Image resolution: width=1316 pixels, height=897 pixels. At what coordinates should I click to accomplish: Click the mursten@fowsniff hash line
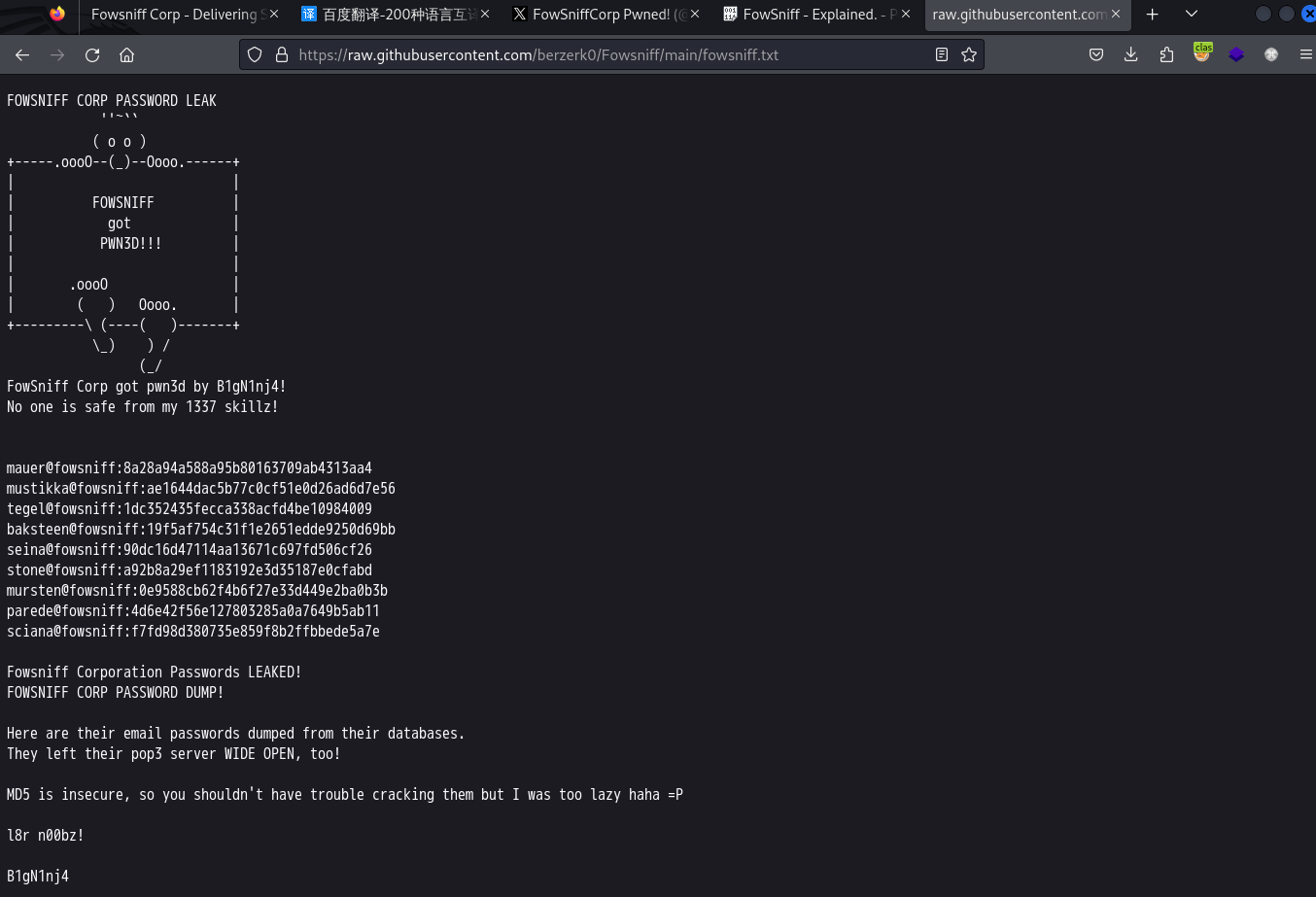tap(197, 591)
